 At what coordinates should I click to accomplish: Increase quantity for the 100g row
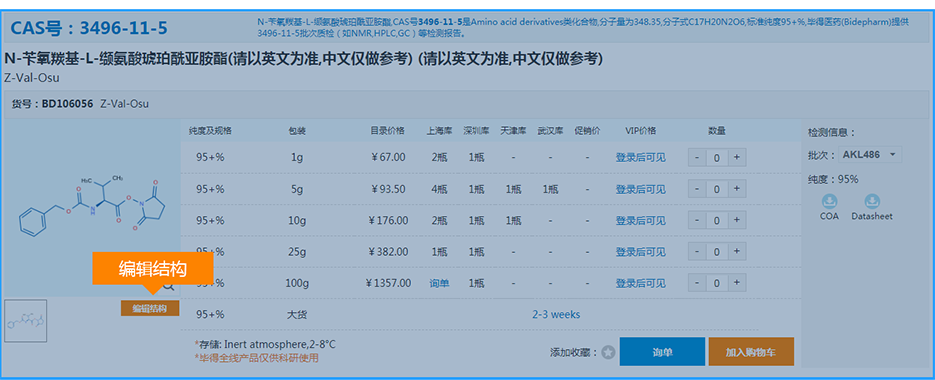[x=736, y=283]
